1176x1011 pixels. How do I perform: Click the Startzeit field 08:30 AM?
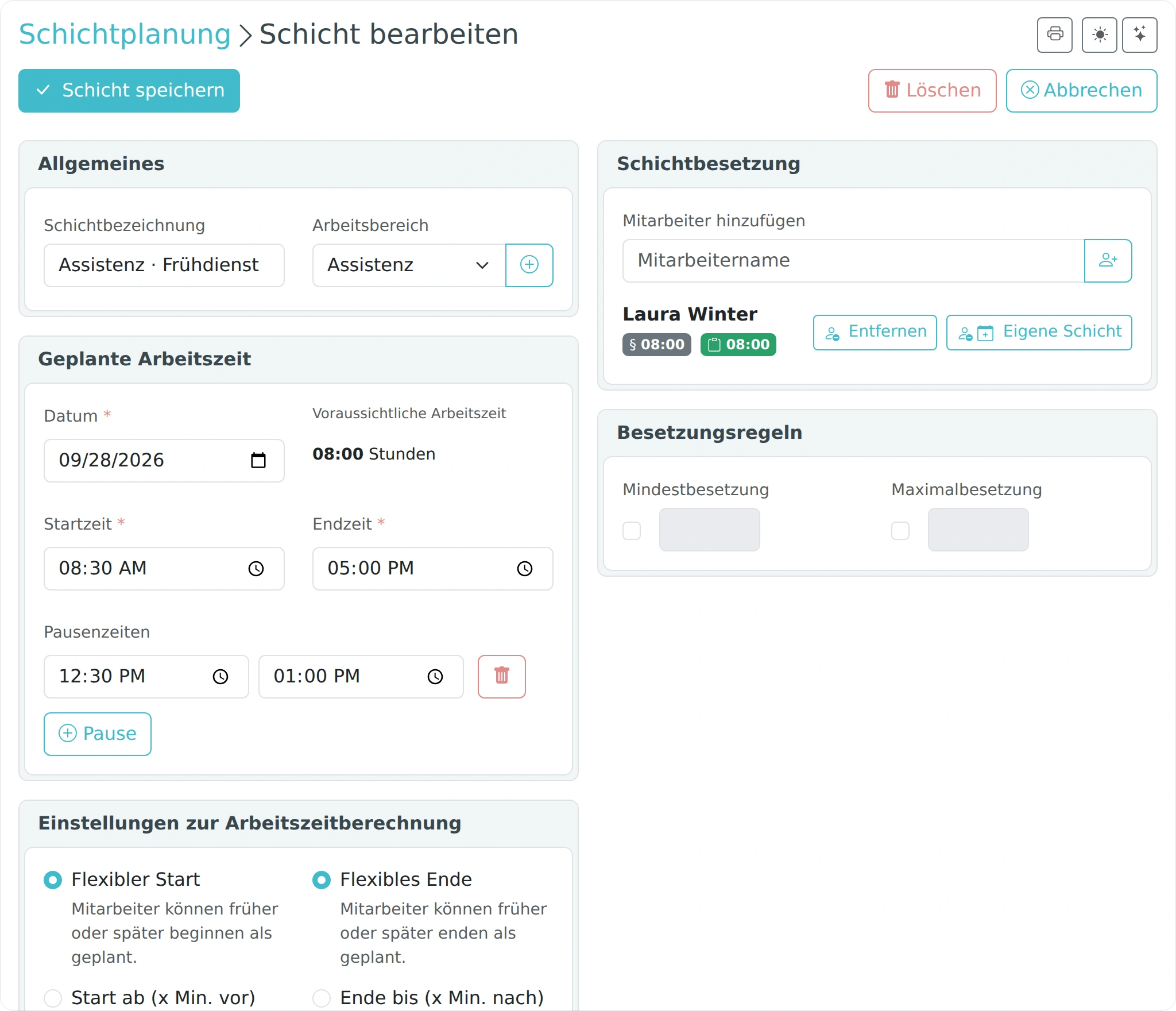click(x=164, y=569)
